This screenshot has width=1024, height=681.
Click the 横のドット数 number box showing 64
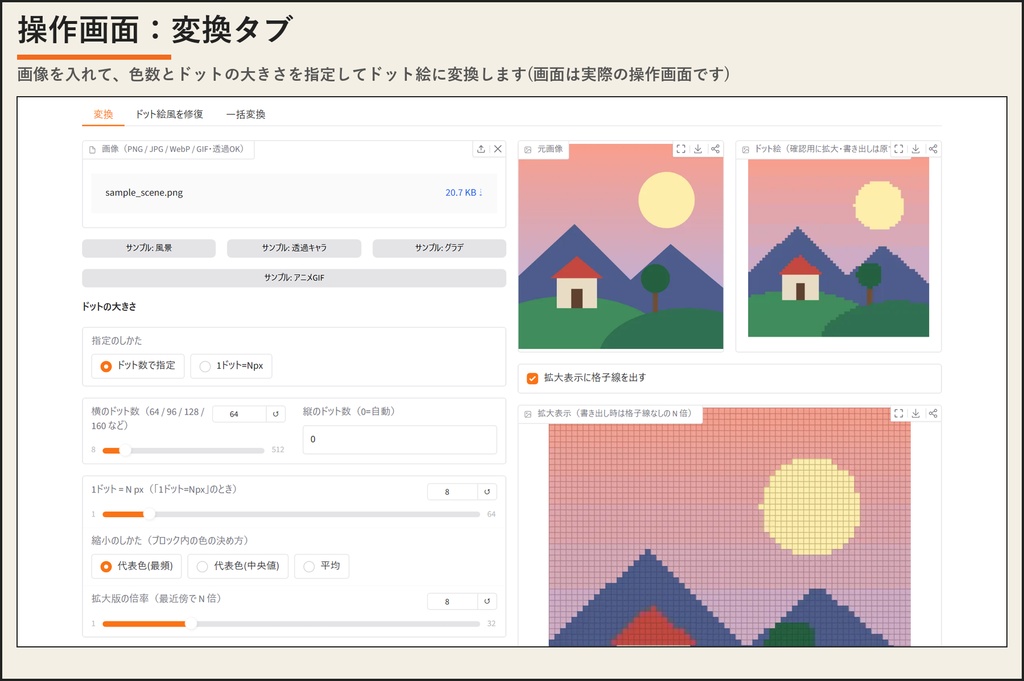(x=239, y=414)
